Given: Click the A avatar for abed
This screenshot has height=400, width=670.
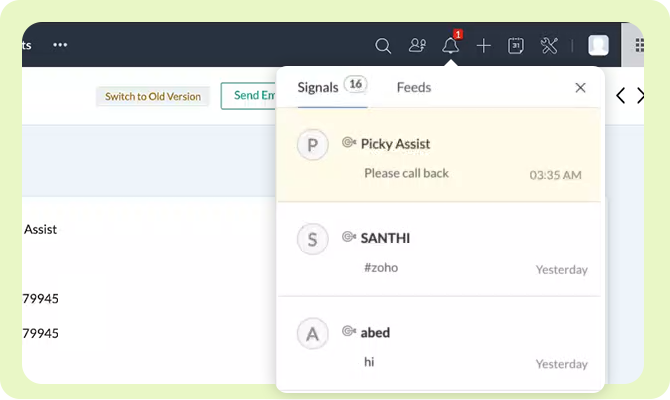Looking at the screenshot, I should pos(313,333).
